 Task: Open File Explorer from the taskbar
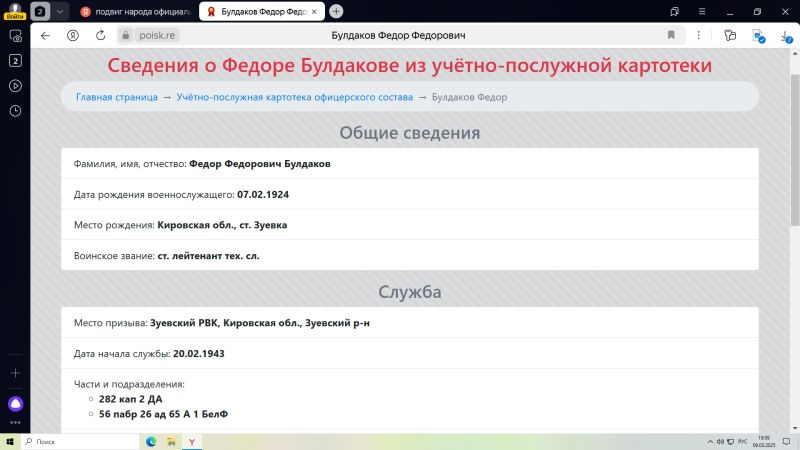[x=171, y=442]
